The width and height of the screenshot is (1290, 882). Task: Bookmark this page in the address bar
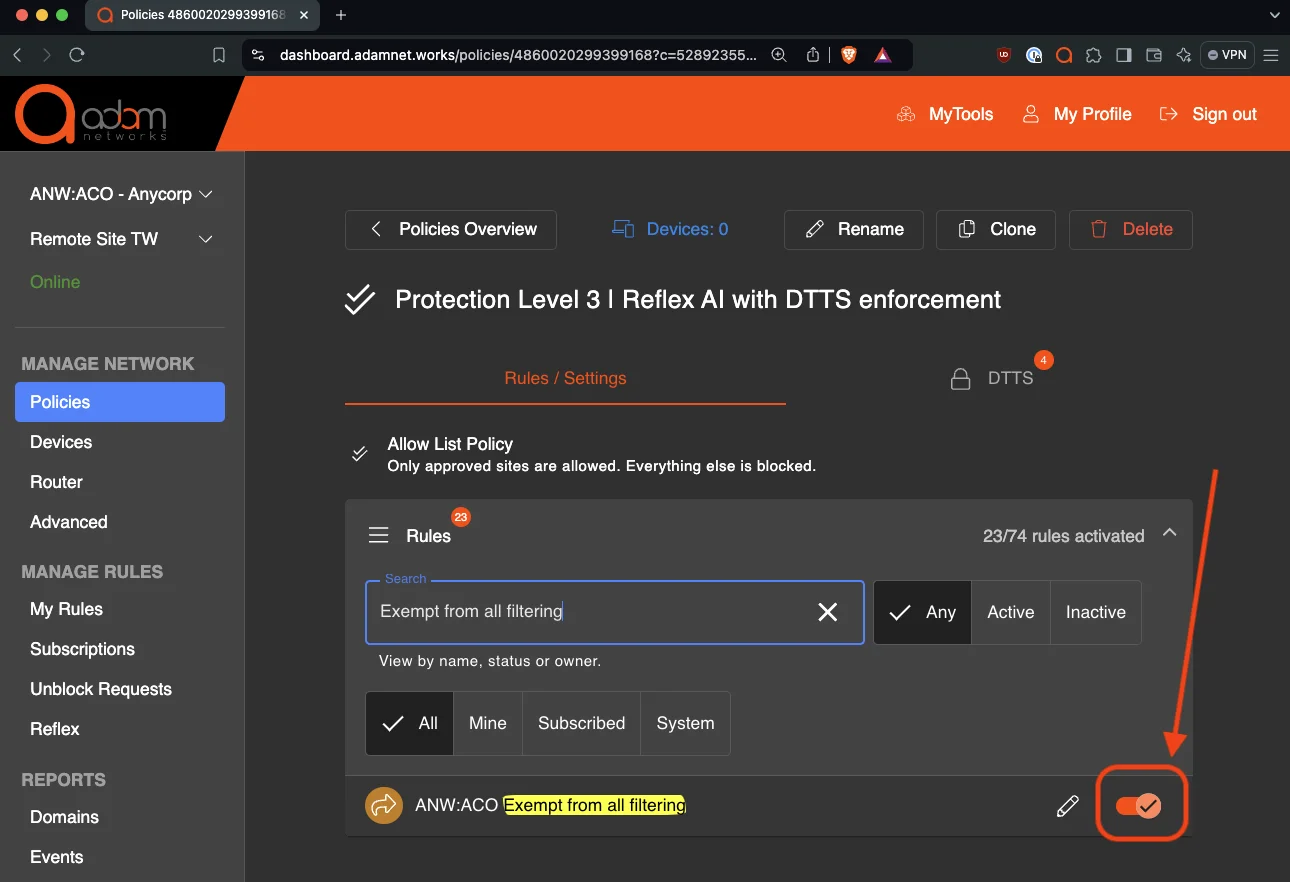point(219,55)
